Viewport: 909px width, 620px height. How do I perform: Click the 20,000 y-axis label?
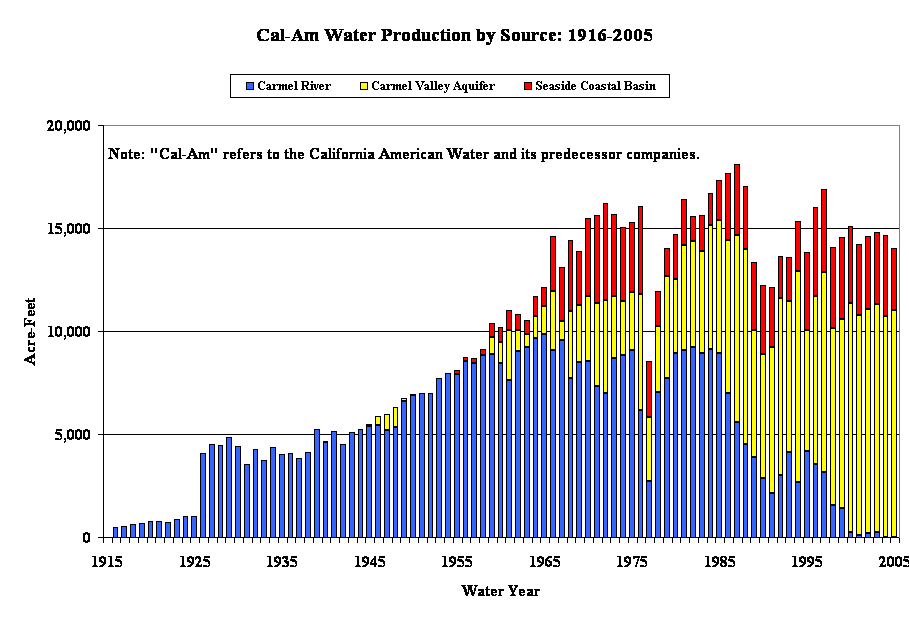pyautogui.click(x=68, y=126)
